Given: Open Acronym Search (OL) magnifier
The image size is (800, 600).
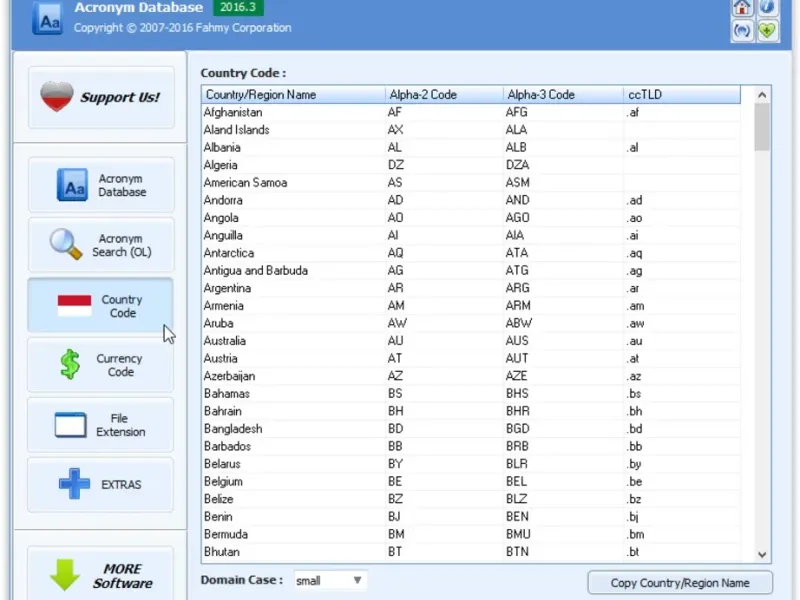Looking at the screenshot, I should click(100, 245).
